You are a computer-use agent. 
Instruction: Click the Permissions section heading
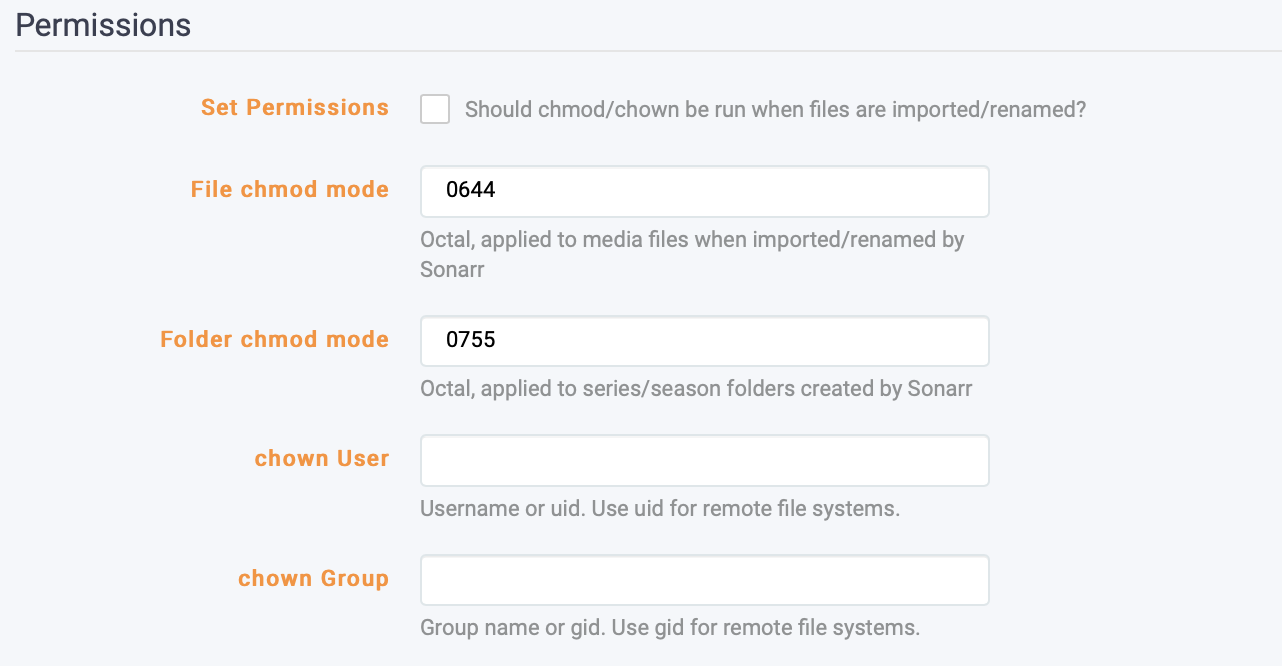click(103, 25)
